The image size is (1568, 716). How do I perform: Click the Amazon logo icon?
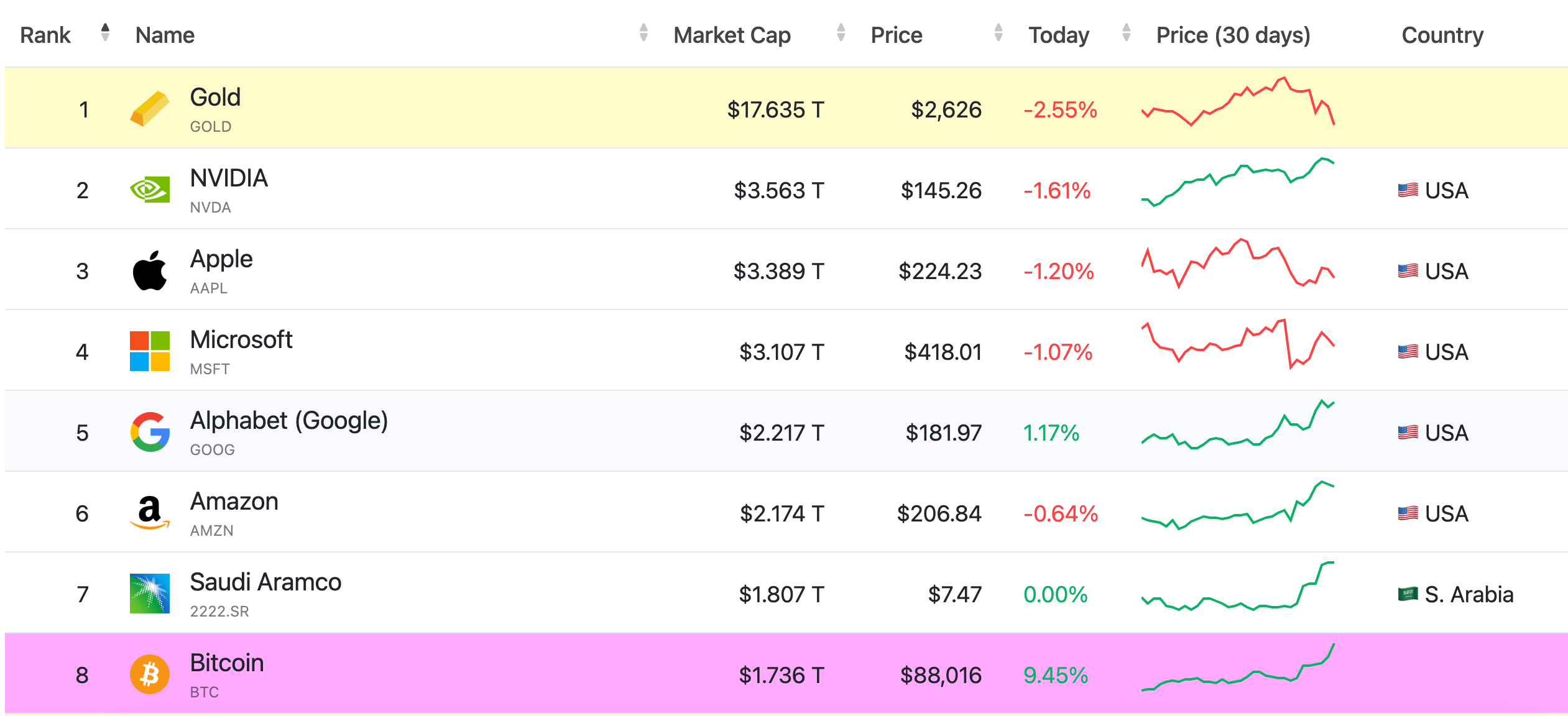click(x=150, y=513)
